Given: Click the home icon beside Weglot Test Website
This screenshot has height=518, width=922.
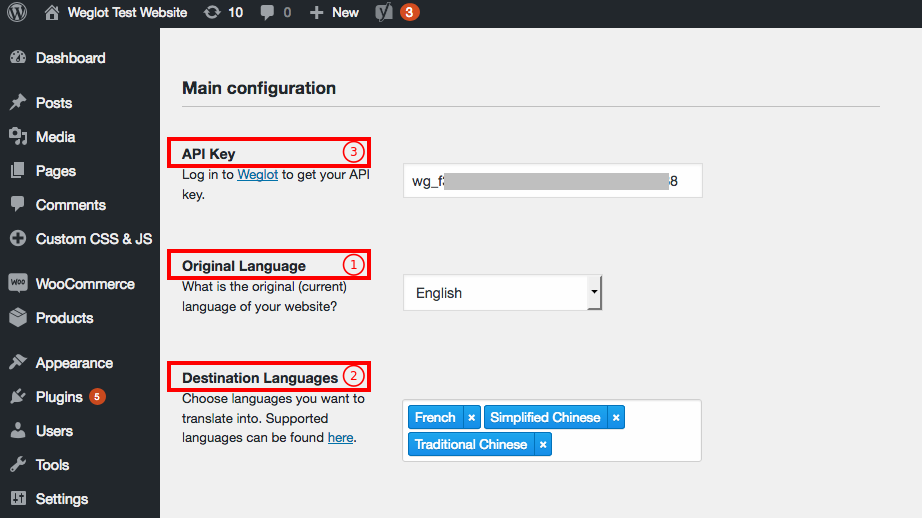Looking at the screenshot, I should (52, 13).
